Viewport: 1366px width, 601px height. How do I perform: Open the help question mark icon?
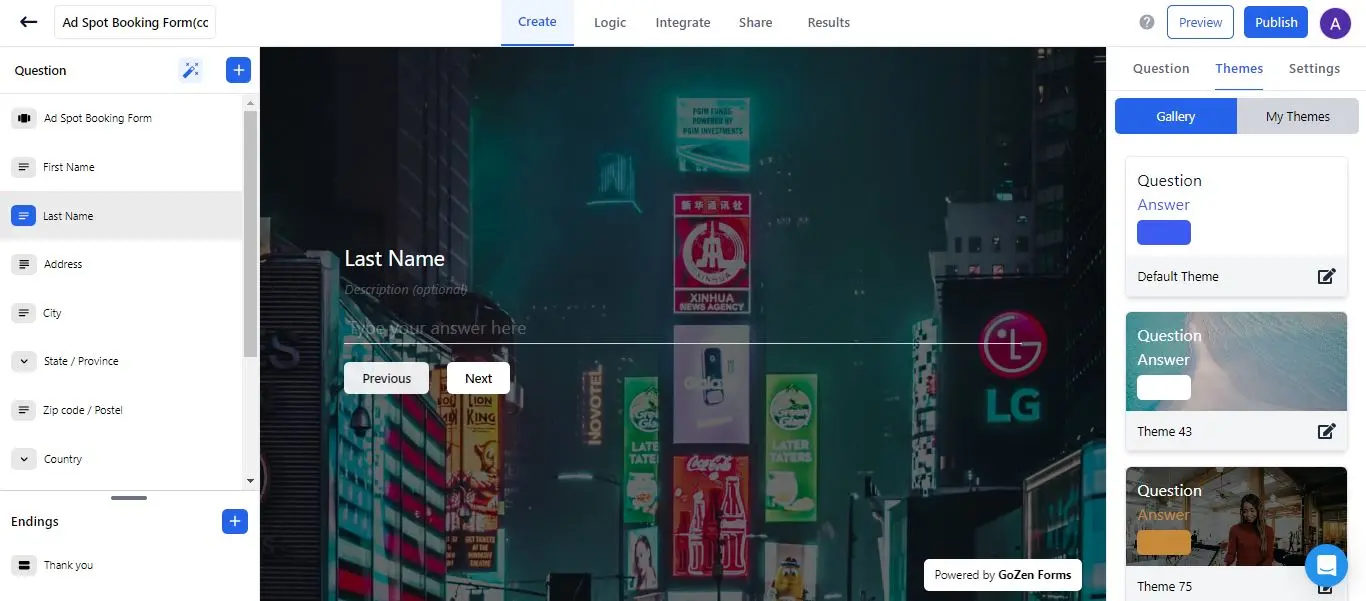[x=1147, y=22]
